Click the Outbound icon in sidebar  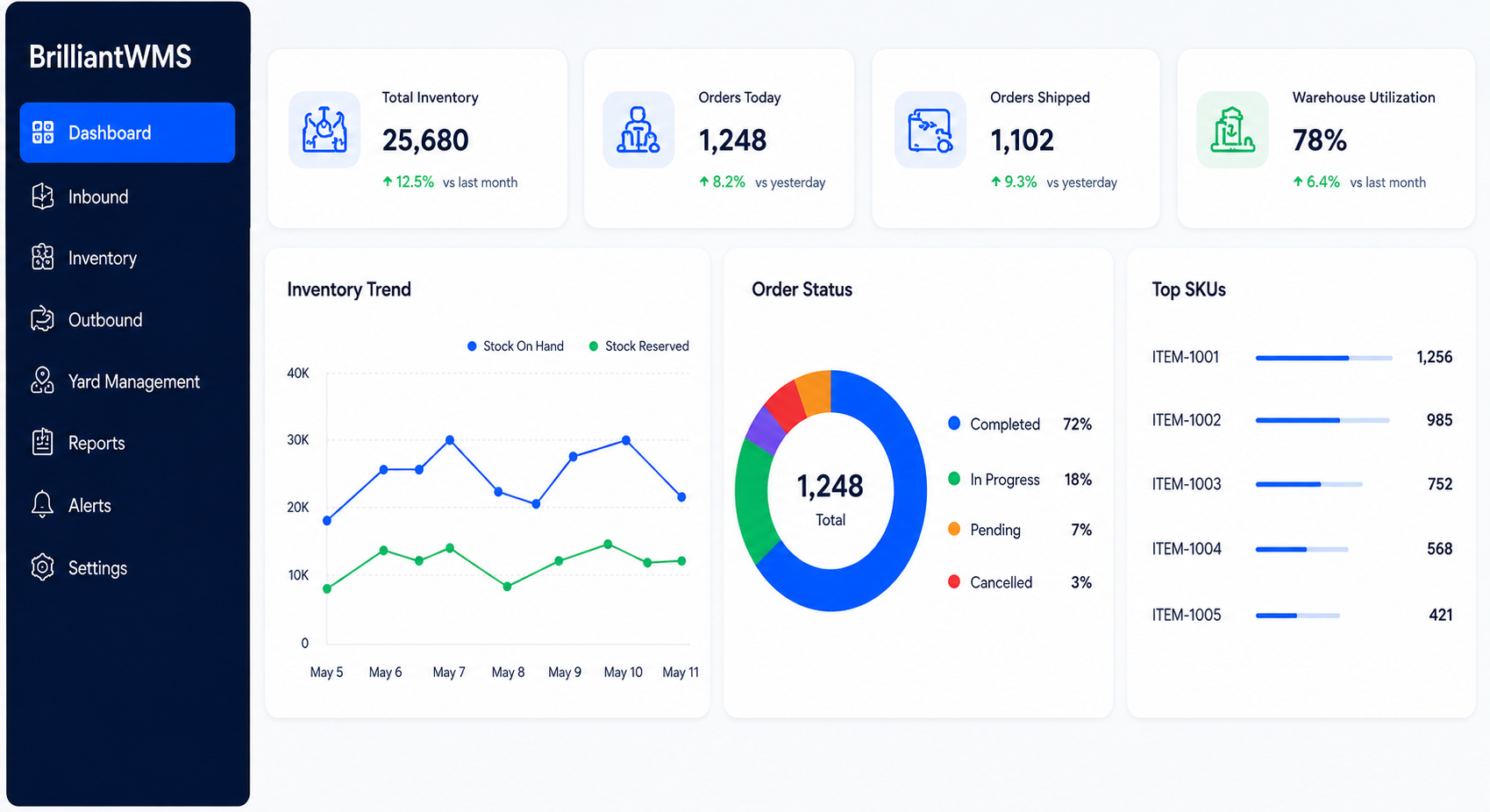(x=43, y=319)
